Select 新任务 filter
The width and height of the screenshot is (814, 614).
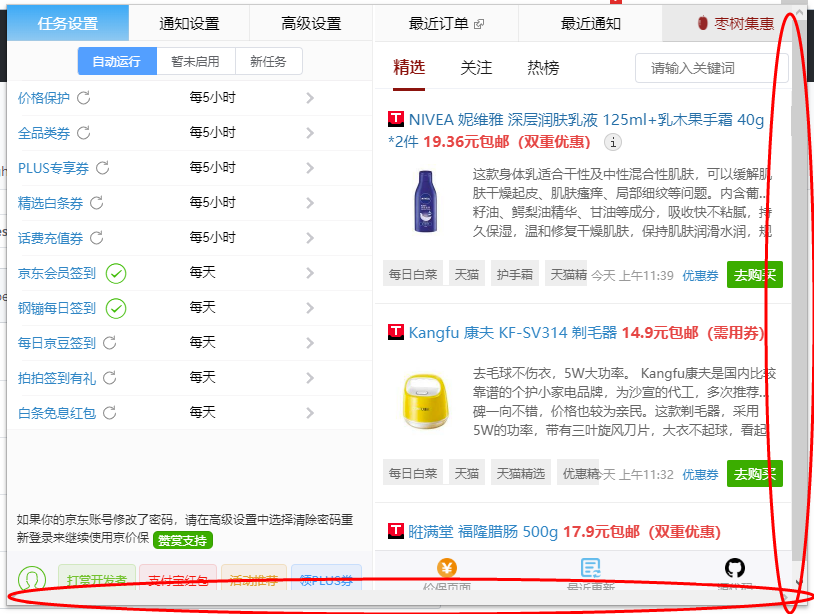click(x=268, y=61)
